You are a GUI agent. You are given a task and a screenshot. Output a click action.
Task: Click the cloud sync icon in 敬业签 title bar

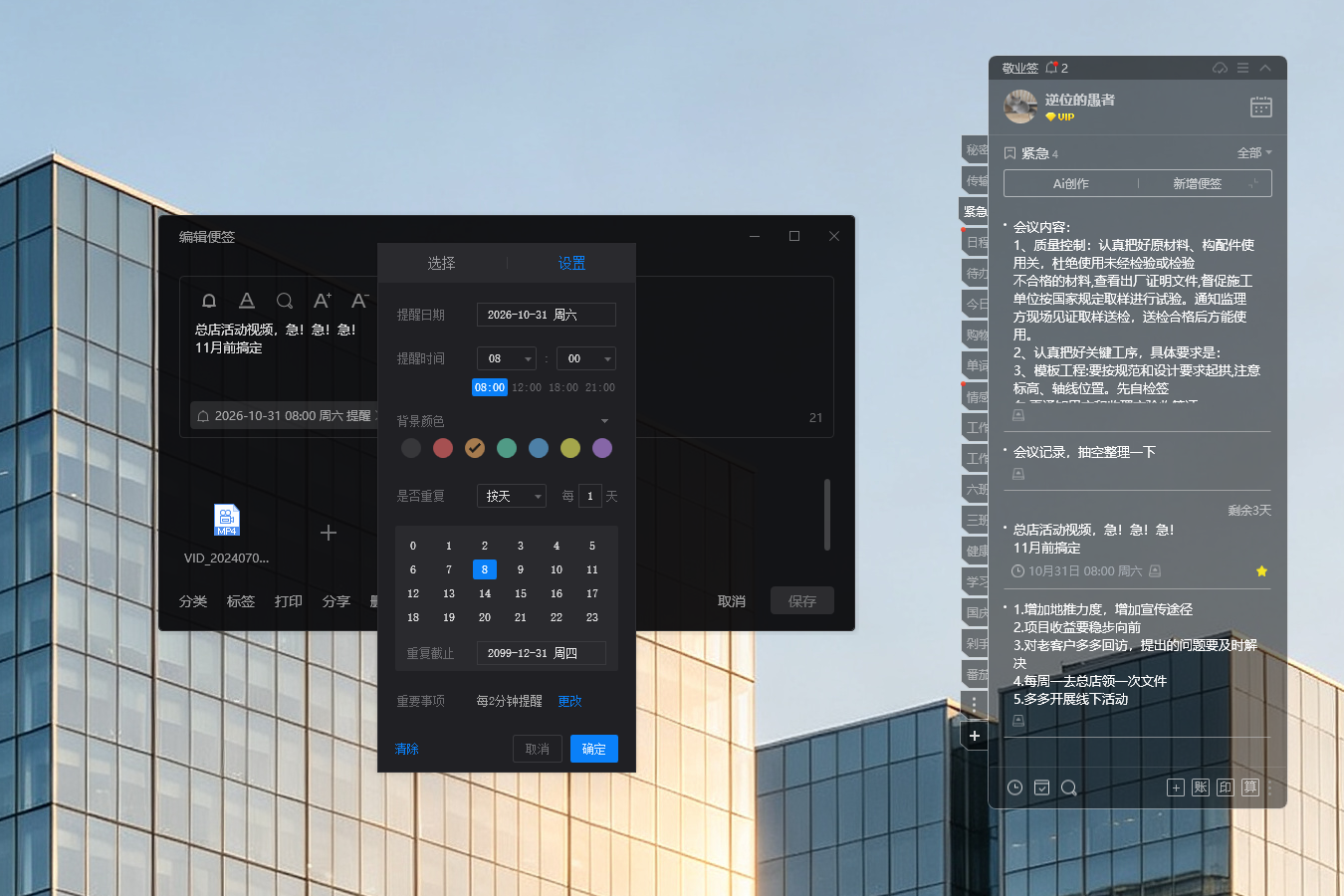coord(1220,68)
